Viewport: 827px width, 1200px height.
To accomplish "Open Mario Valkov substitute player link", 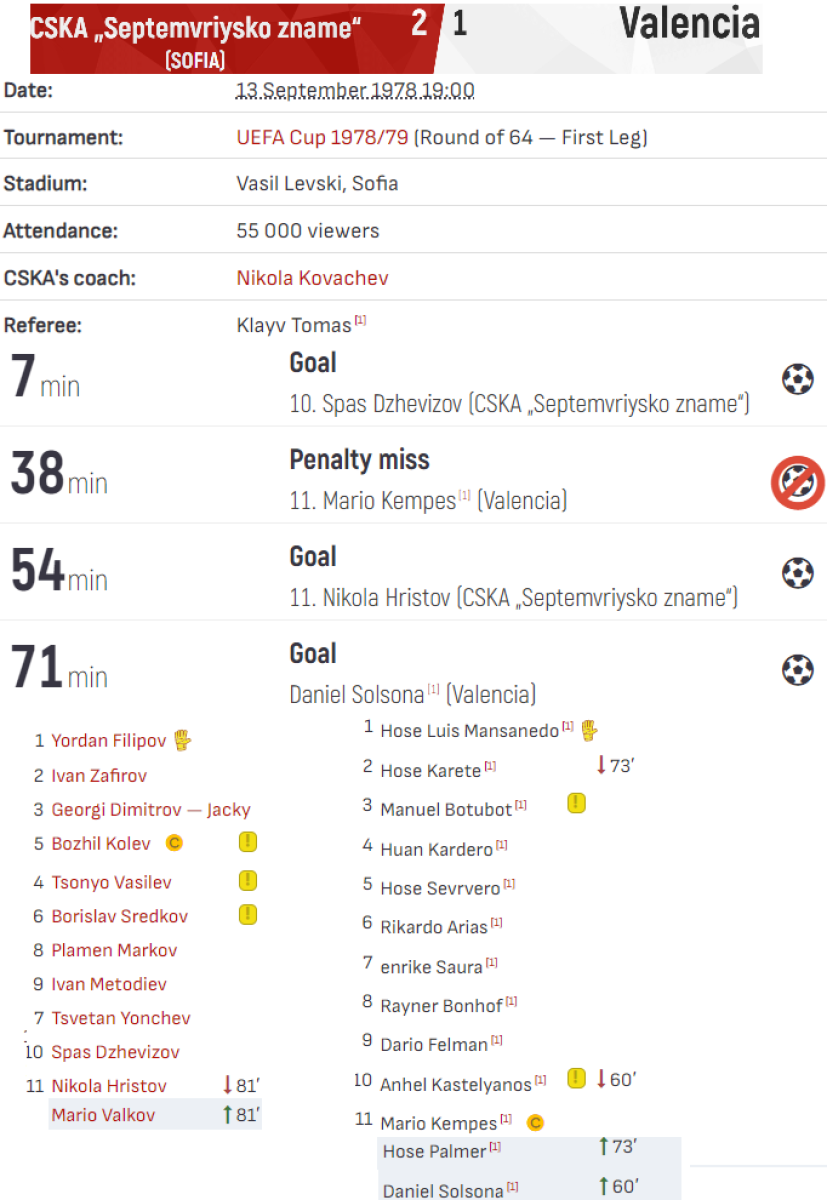I will click(x=103, y=1115).
